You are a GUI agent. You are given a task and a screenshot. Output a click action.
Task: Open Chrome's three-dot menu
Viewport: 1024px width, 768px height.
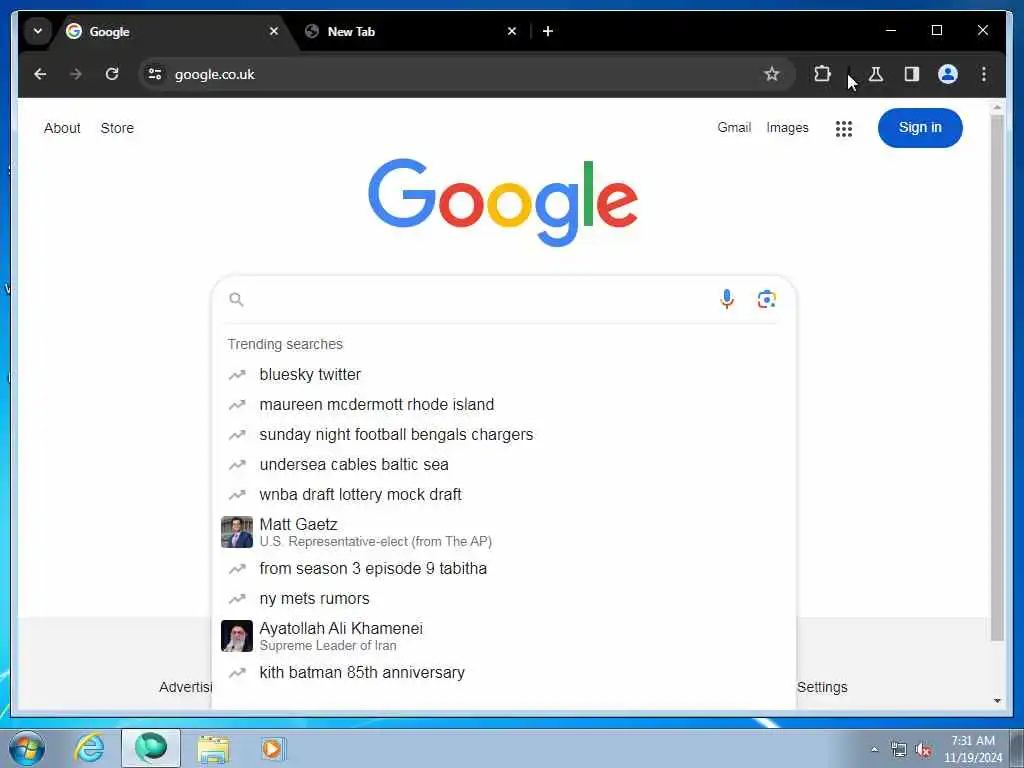coord(984,74)
